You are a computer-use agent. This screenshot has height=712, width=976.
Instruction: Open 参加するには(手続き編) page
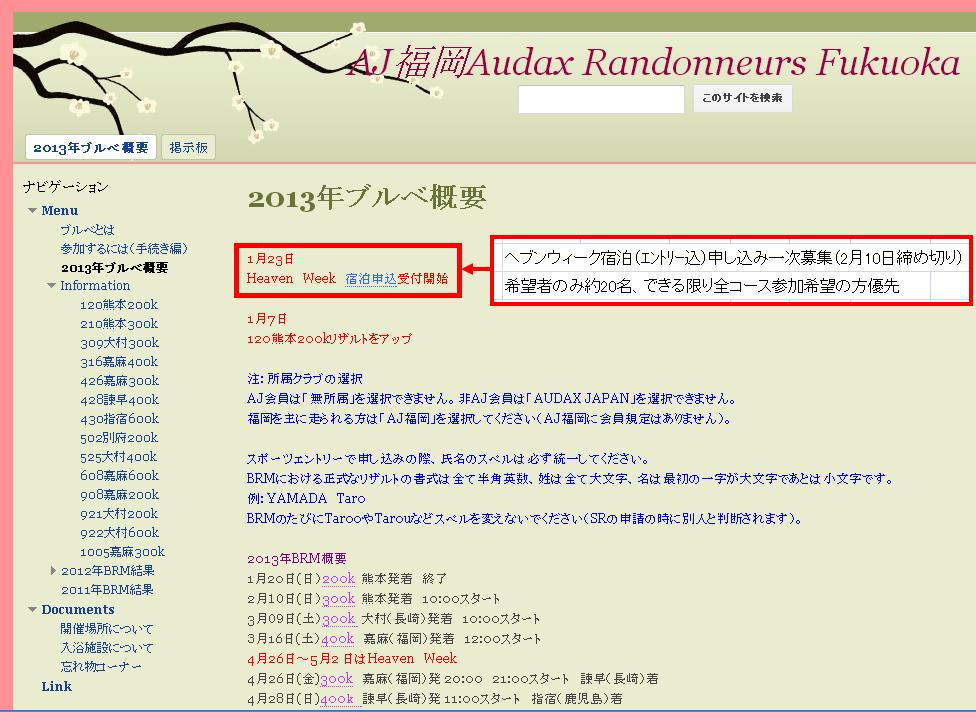[124, 248]
